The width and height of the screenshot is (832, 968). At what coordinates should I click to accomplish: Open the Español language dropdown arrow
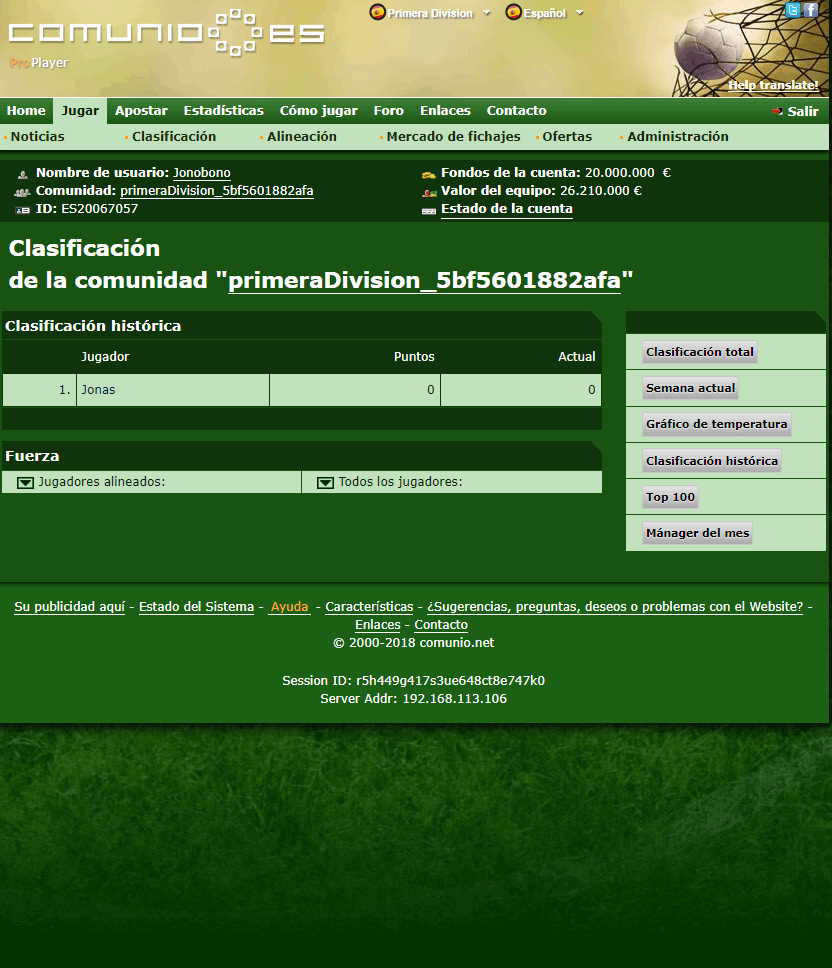pyautogui.click(x=580, y=13)
